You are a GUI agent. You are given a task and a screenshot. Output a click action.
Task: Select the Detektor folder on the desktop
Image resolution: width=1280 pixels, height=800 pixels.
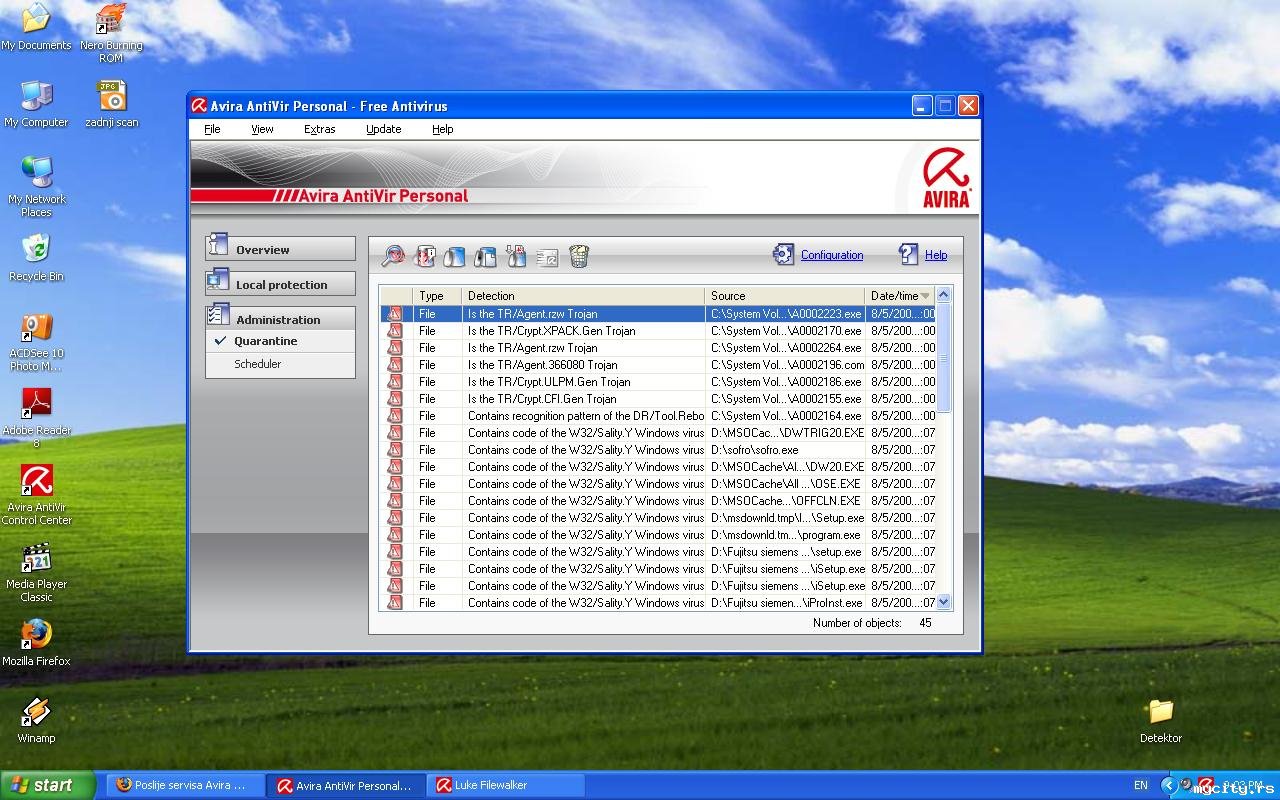pos(1161,721)
